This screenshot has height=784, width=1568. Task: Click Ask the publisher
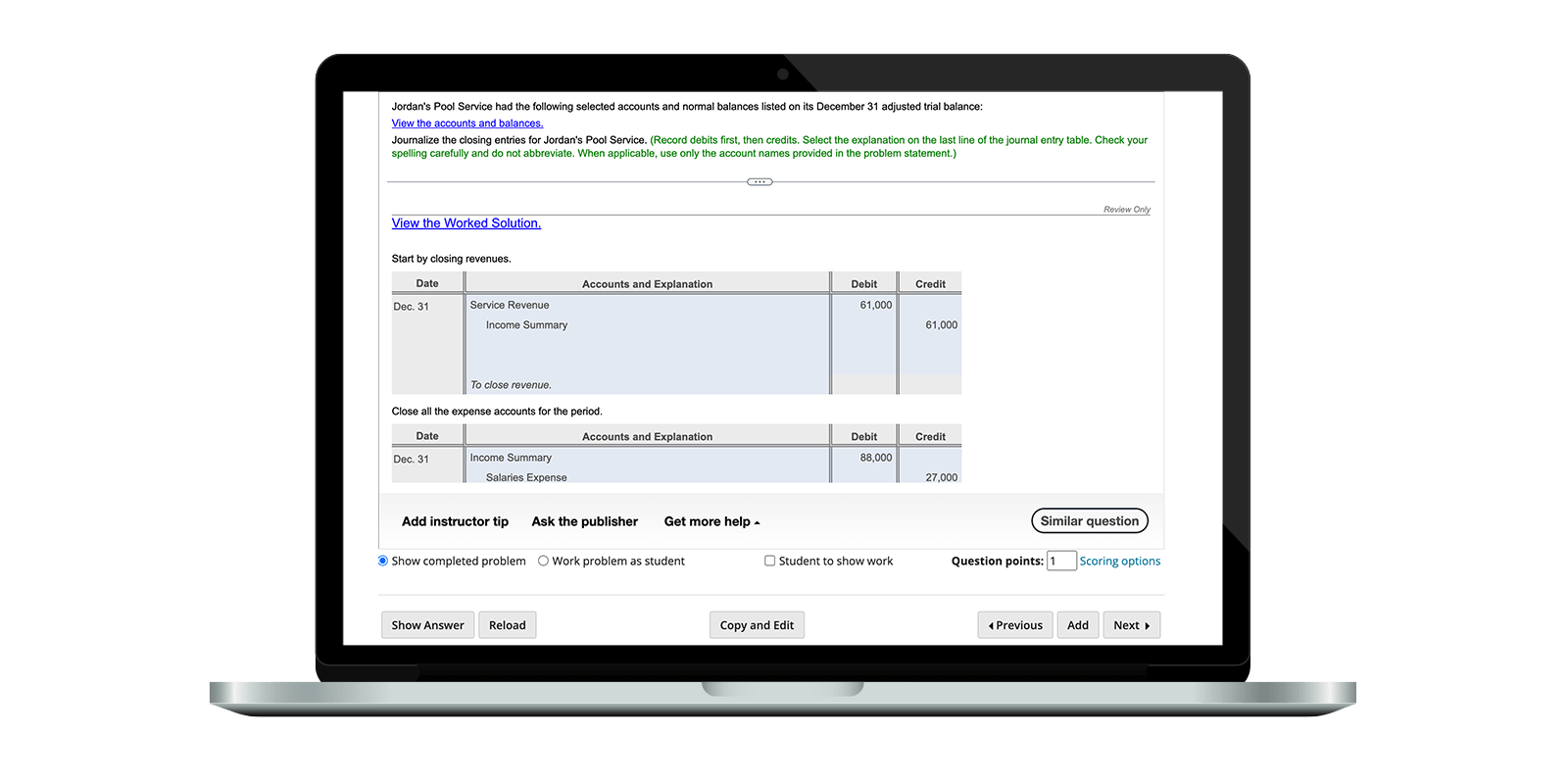584,521
